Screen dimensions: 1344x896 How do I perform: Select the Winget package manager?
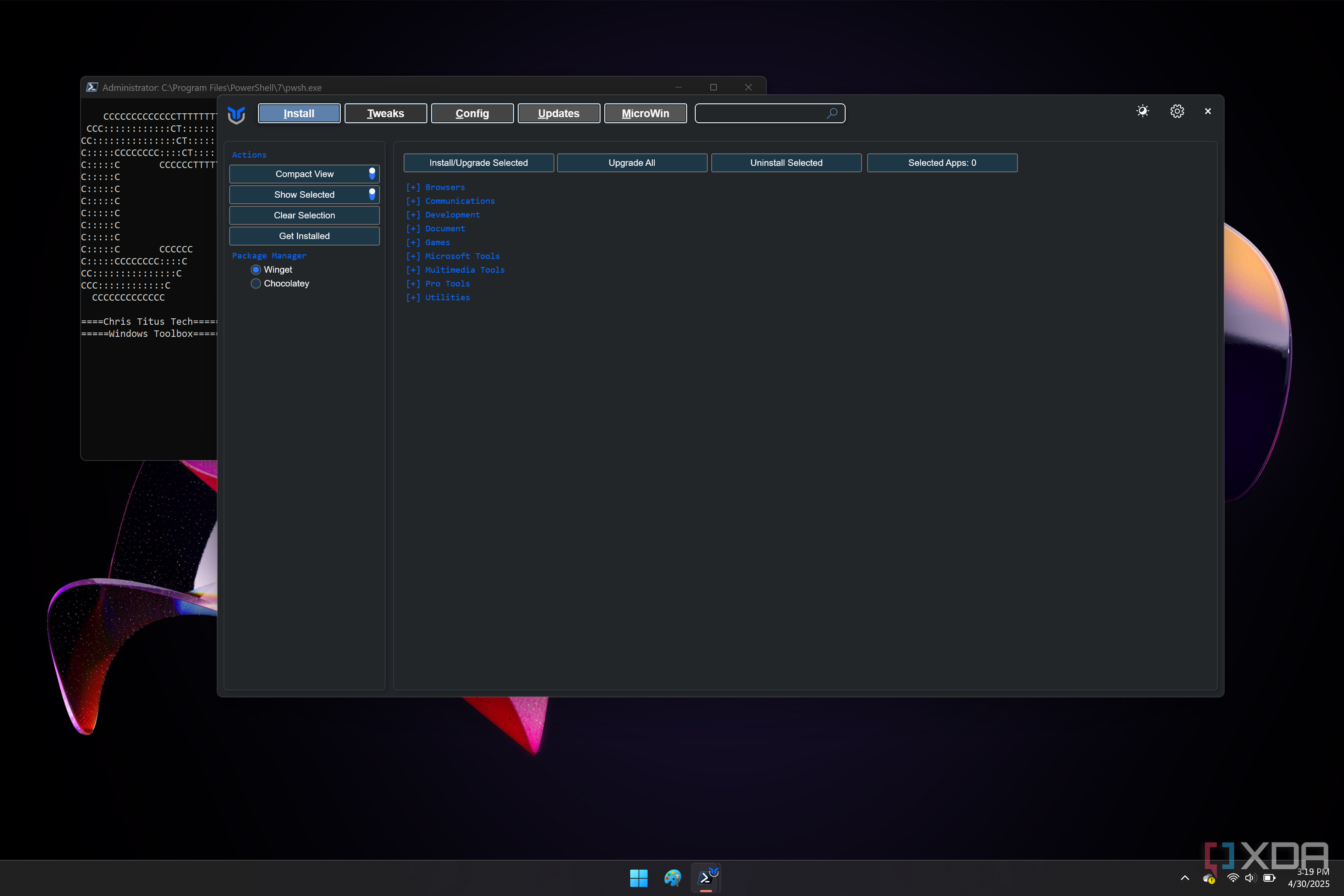click(271, 270)
